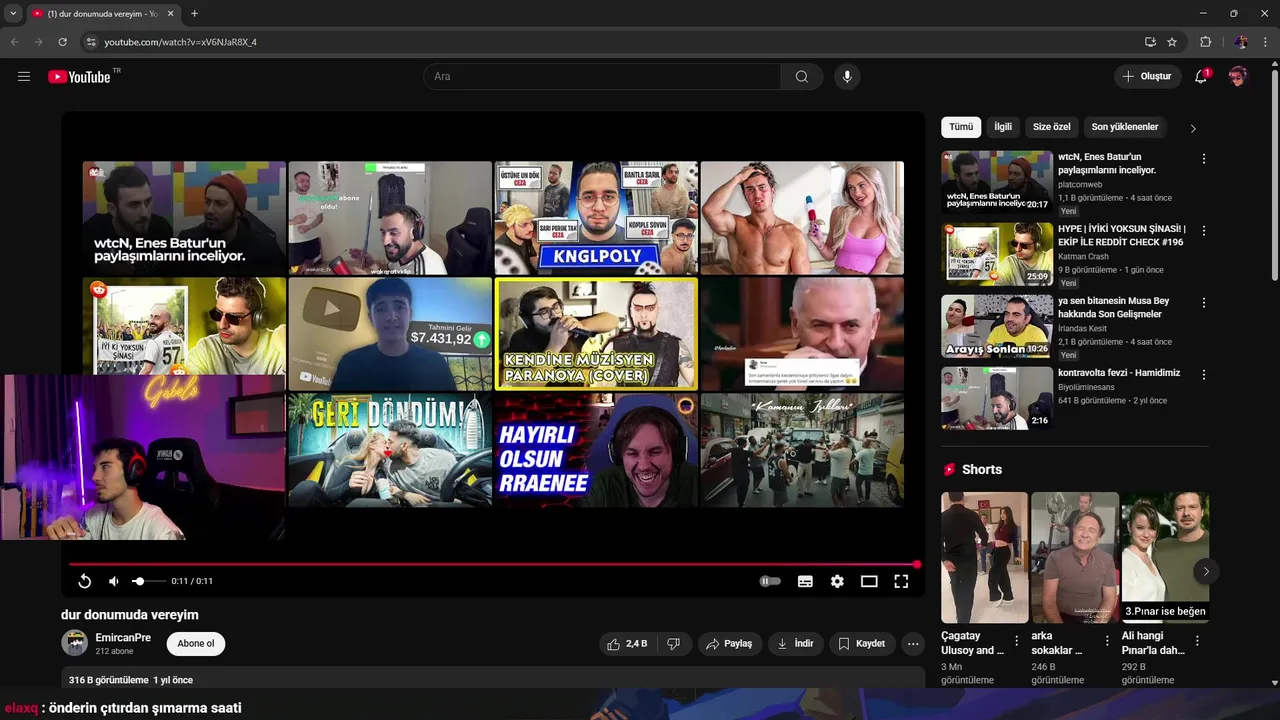Close the dur donumuda vereyim tab
The image size is (1280, 720).
[x=171, y=14]
